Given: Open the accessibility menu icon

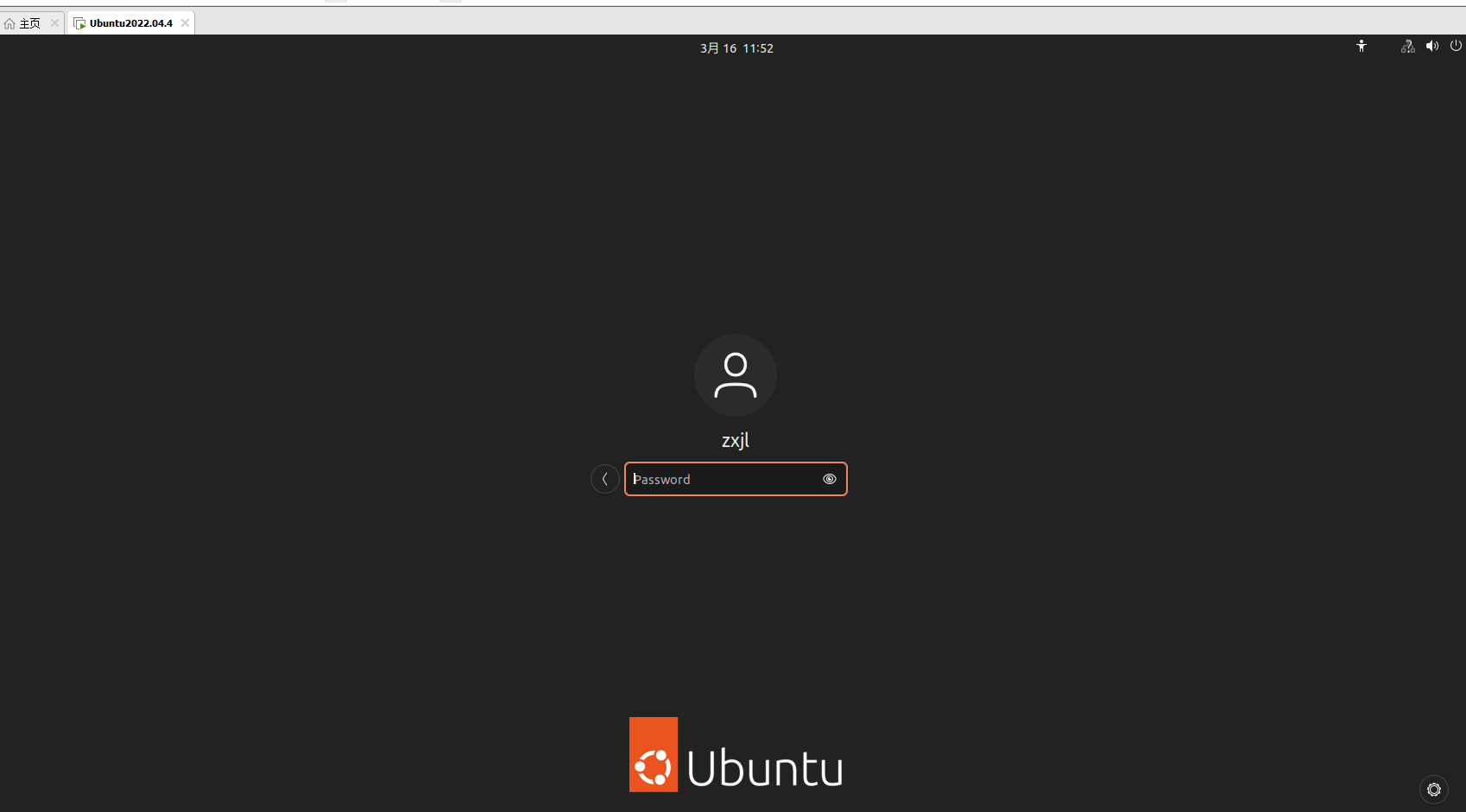Looking at the screenshot, I should [x=1362, y=47].
